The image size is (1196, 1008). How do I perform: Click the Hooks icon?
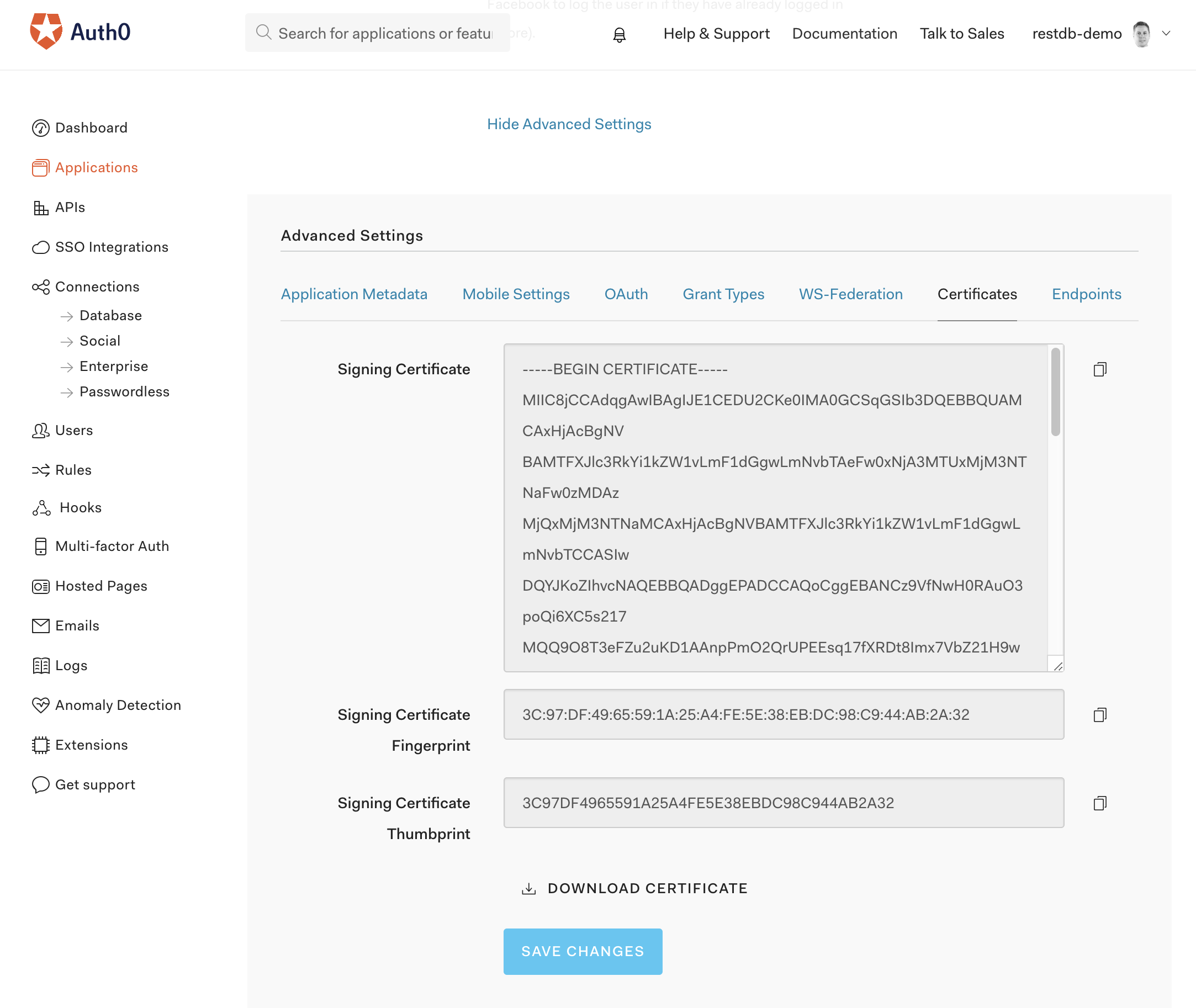tap(42, 507)
